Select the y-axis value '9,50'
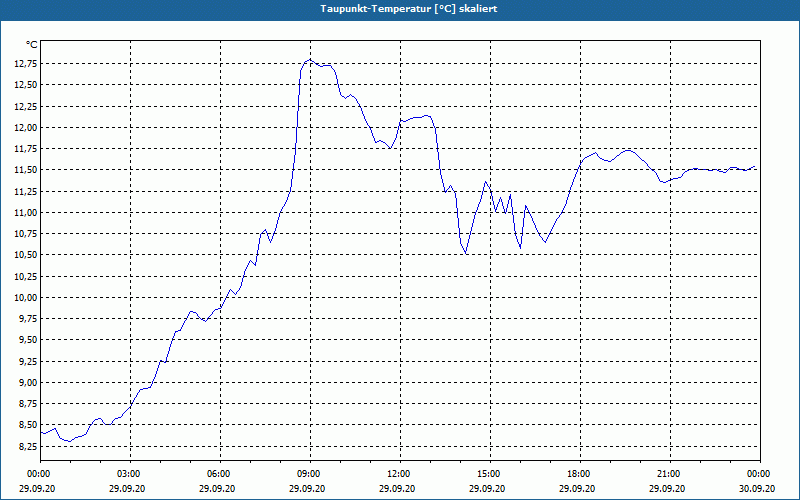This screenshot has height=500, width=800. pyautogui.click(x=27, y=340)
